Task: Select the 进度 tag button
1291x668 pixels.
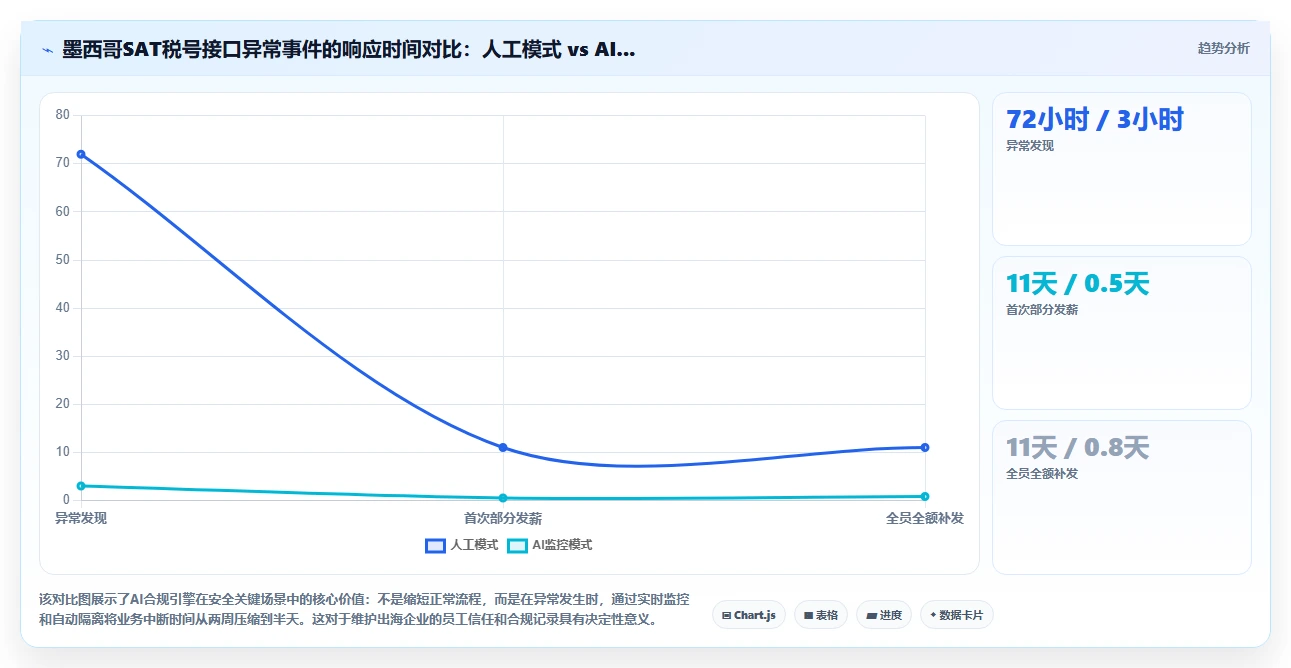Action: click(x=884, y=615)
